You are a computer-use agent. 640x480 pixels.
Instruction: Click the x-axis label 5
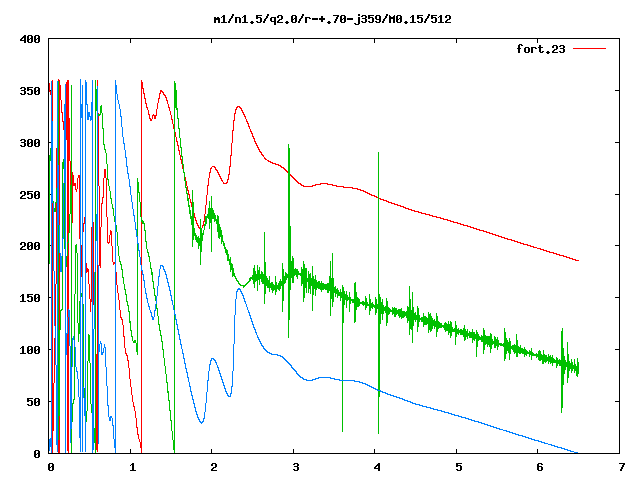click(459, 467)
